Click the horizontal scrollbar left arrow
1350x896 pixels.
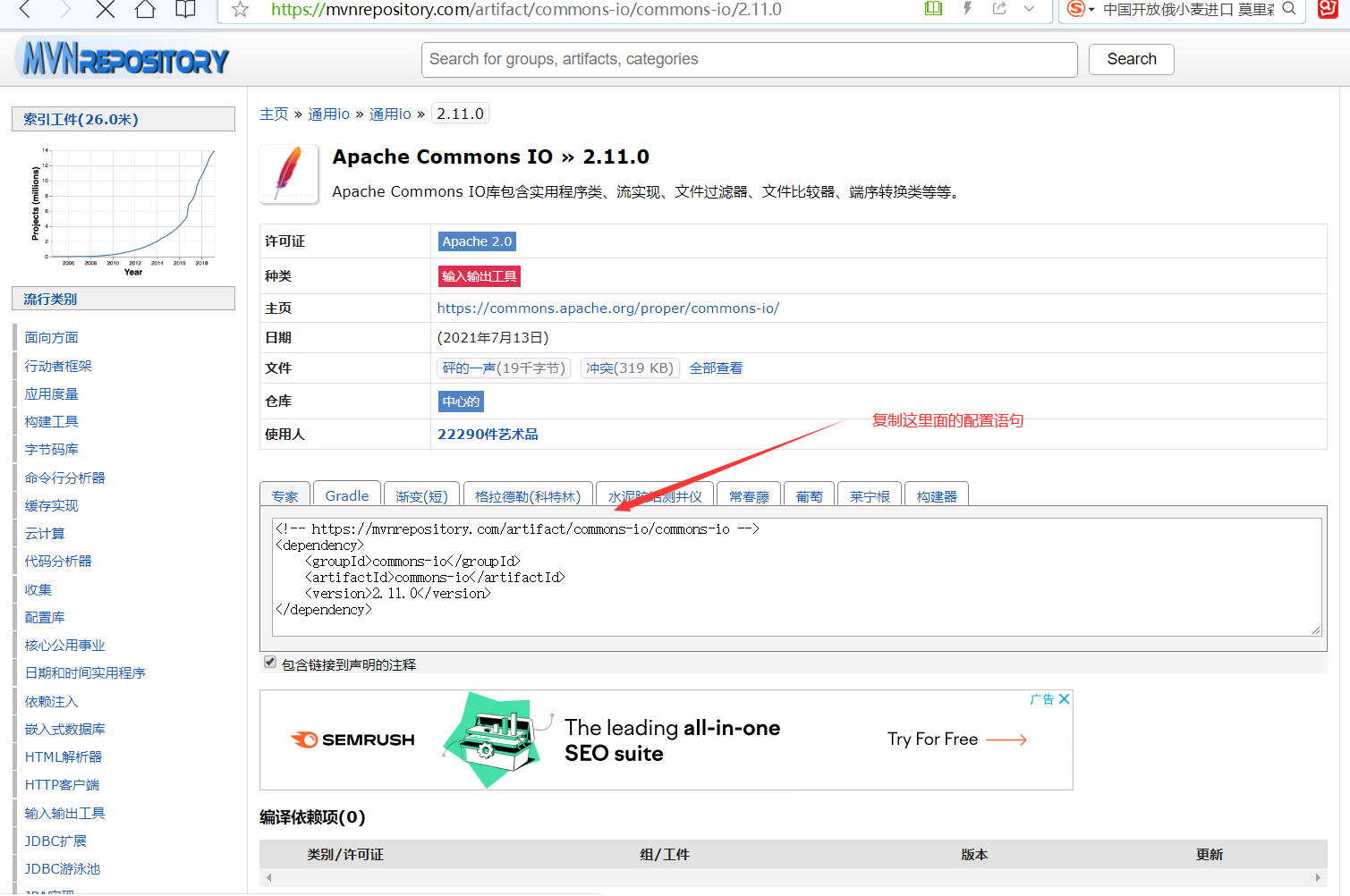click(268, 878)
